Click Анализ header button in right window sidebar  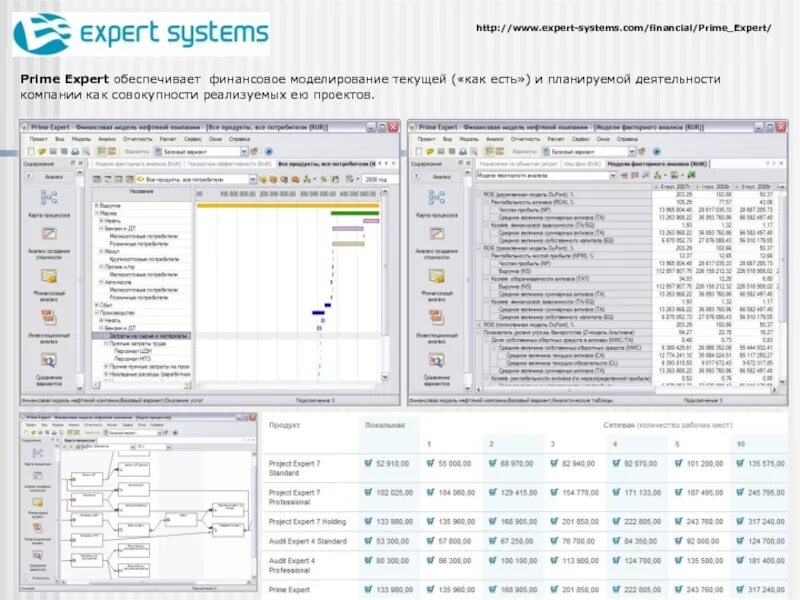click(441, 177)
